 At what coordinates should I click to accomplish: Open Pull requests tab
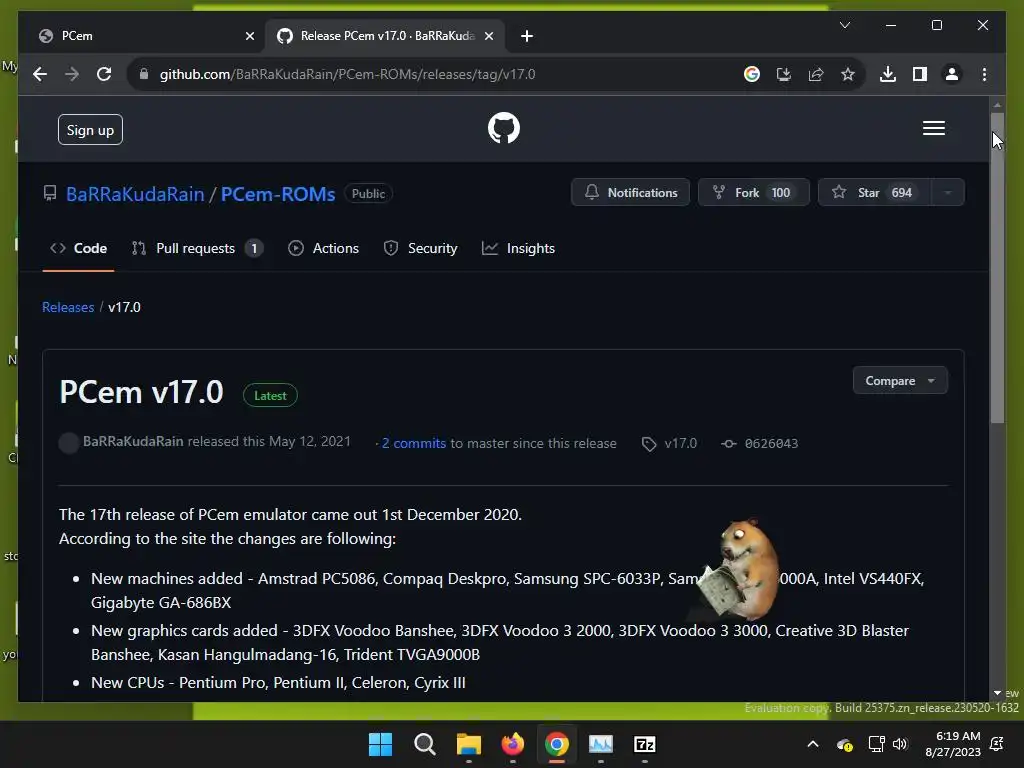tap(197, 248)
